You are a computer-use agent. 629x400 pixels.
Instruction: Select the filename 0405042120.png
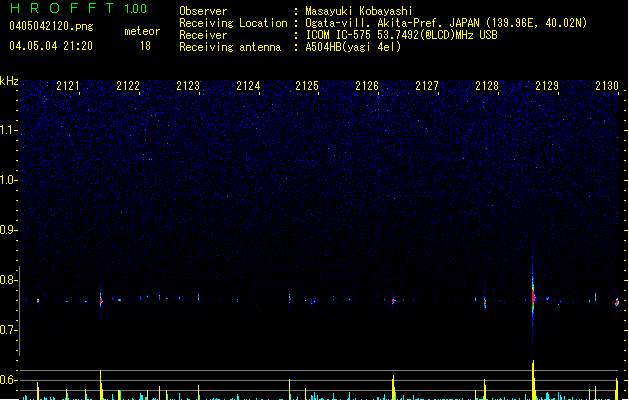(51, 26)
